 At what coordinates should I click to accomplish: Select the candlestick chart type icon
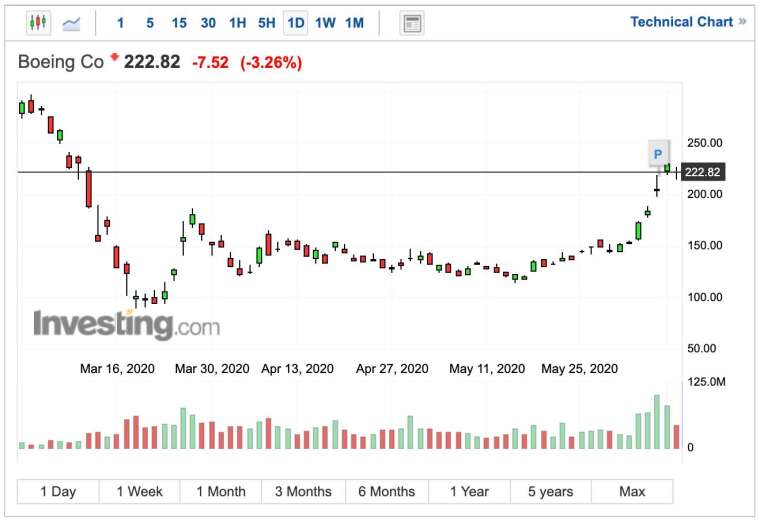[x=38, y=22]
